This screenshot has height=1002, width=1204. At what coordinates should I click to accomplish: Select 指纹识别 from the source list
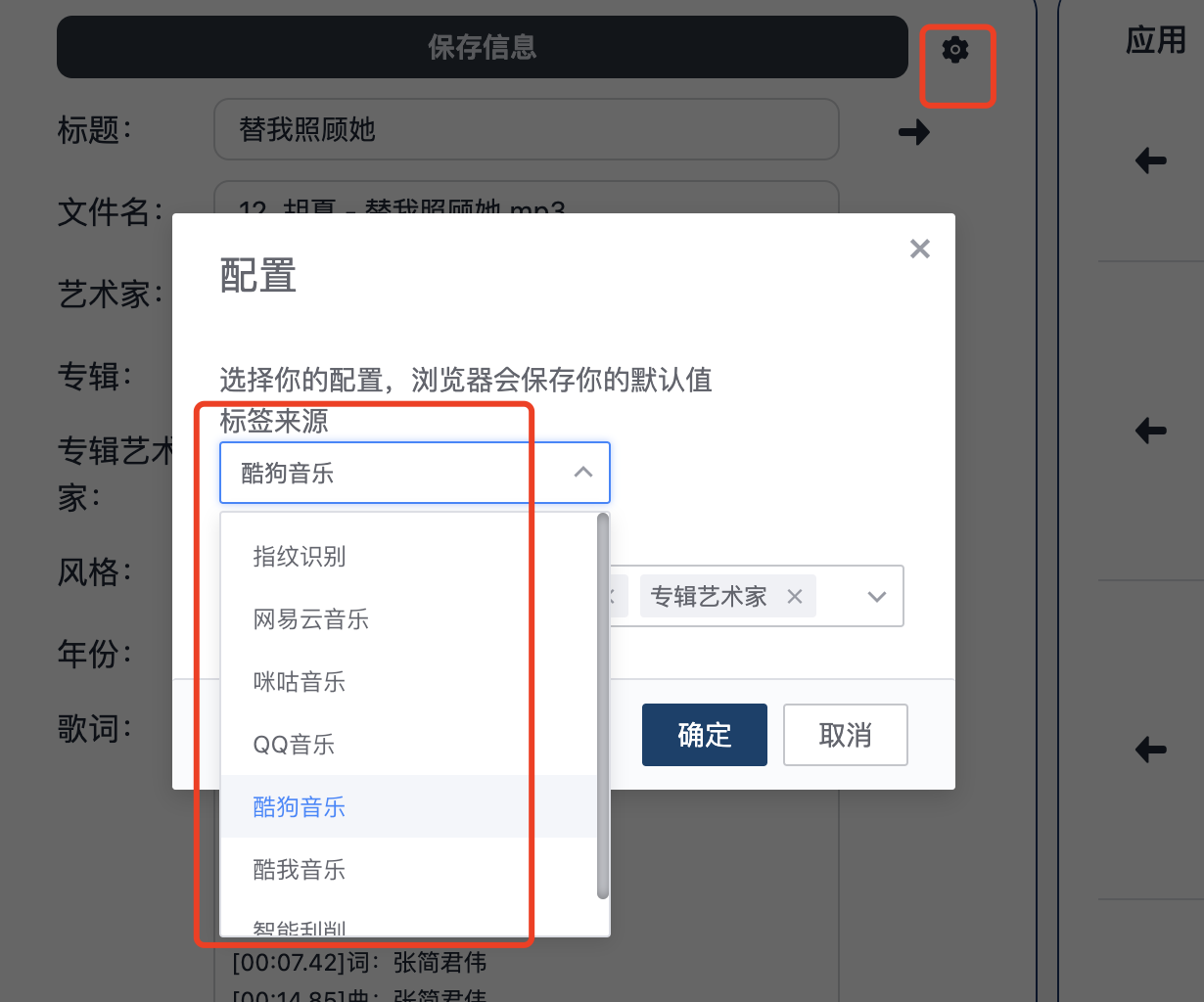(x=300, y=557)
